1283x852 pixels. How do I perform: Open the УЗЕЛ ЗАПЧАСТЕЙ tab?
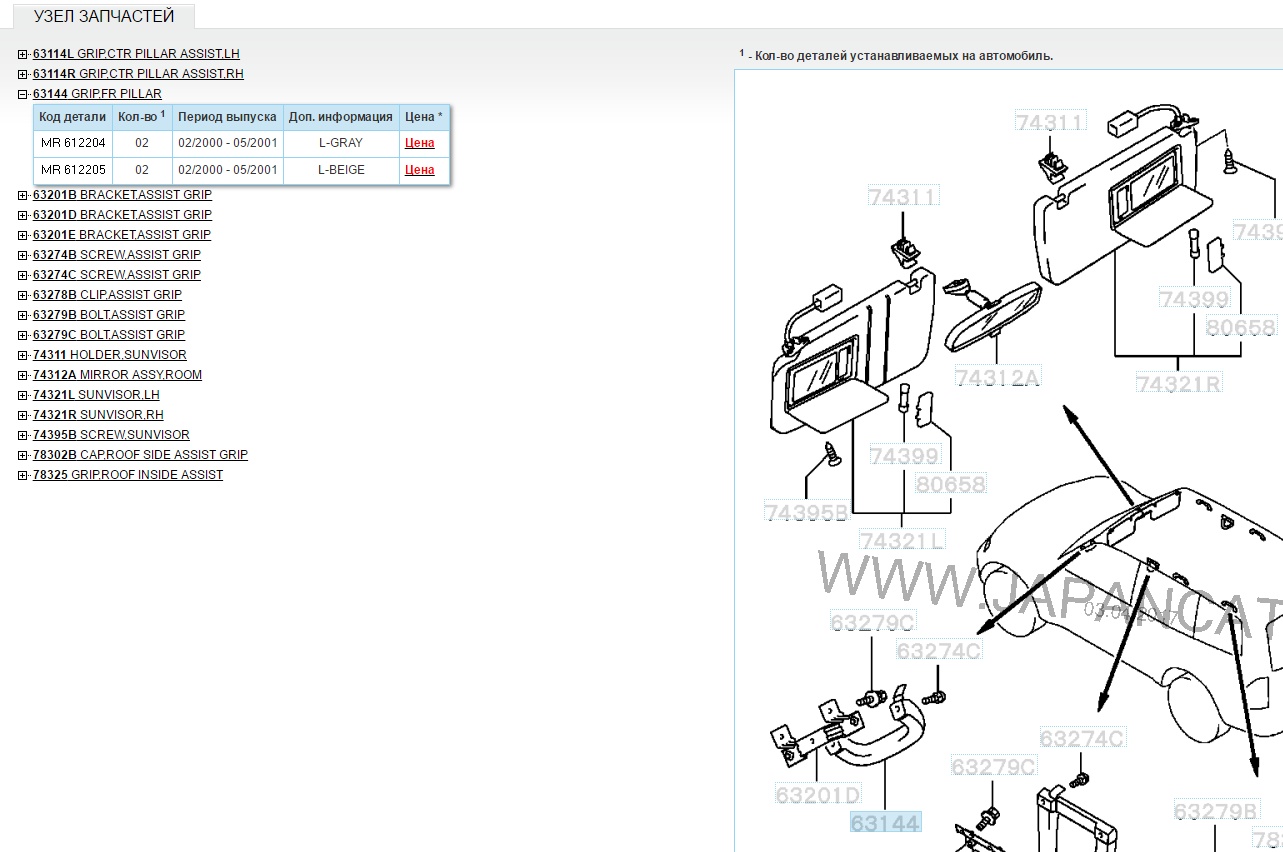104,16
